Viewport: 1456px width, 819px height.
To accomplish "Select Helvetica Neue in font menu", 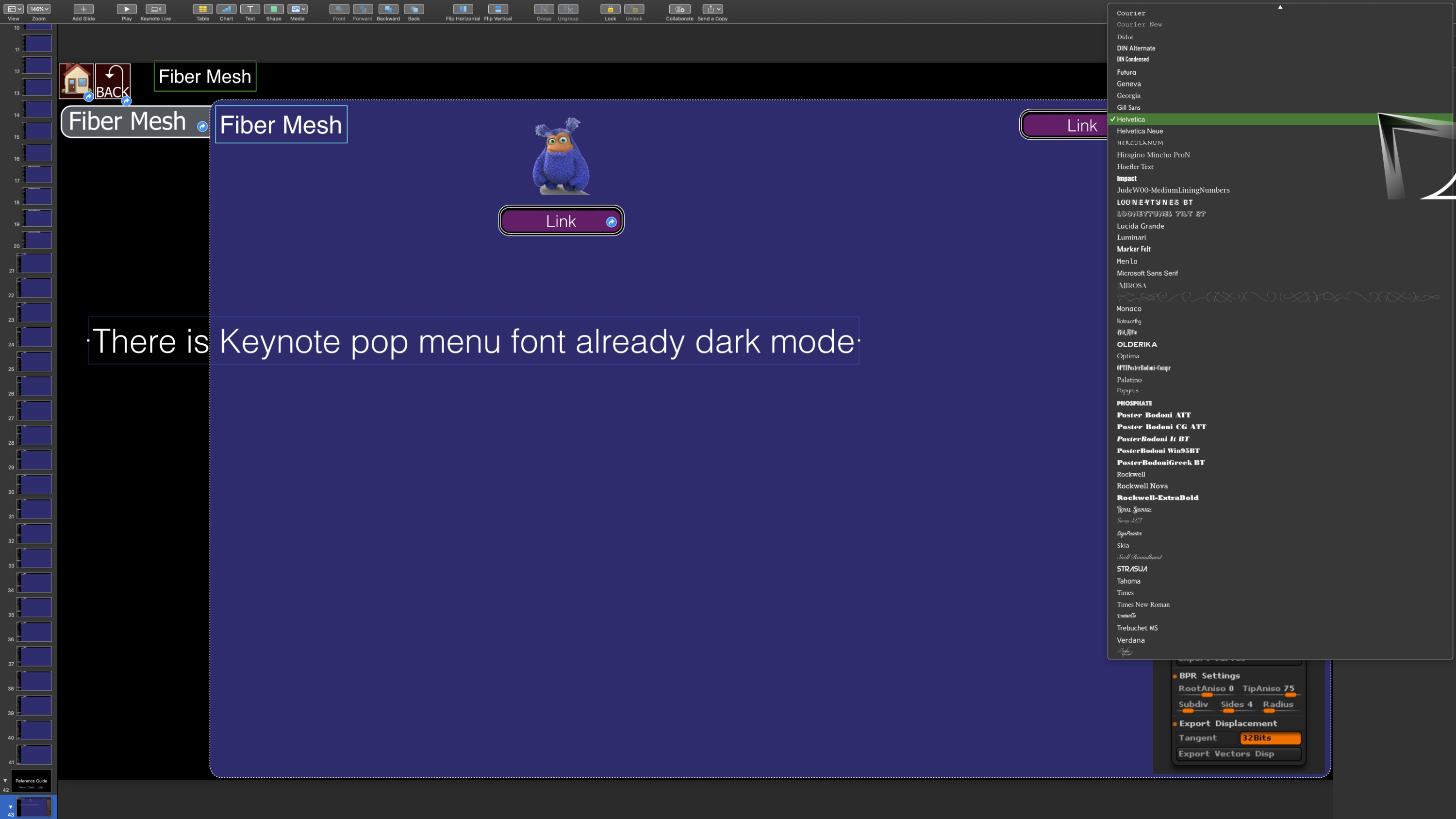I will tap(1280, 131).
